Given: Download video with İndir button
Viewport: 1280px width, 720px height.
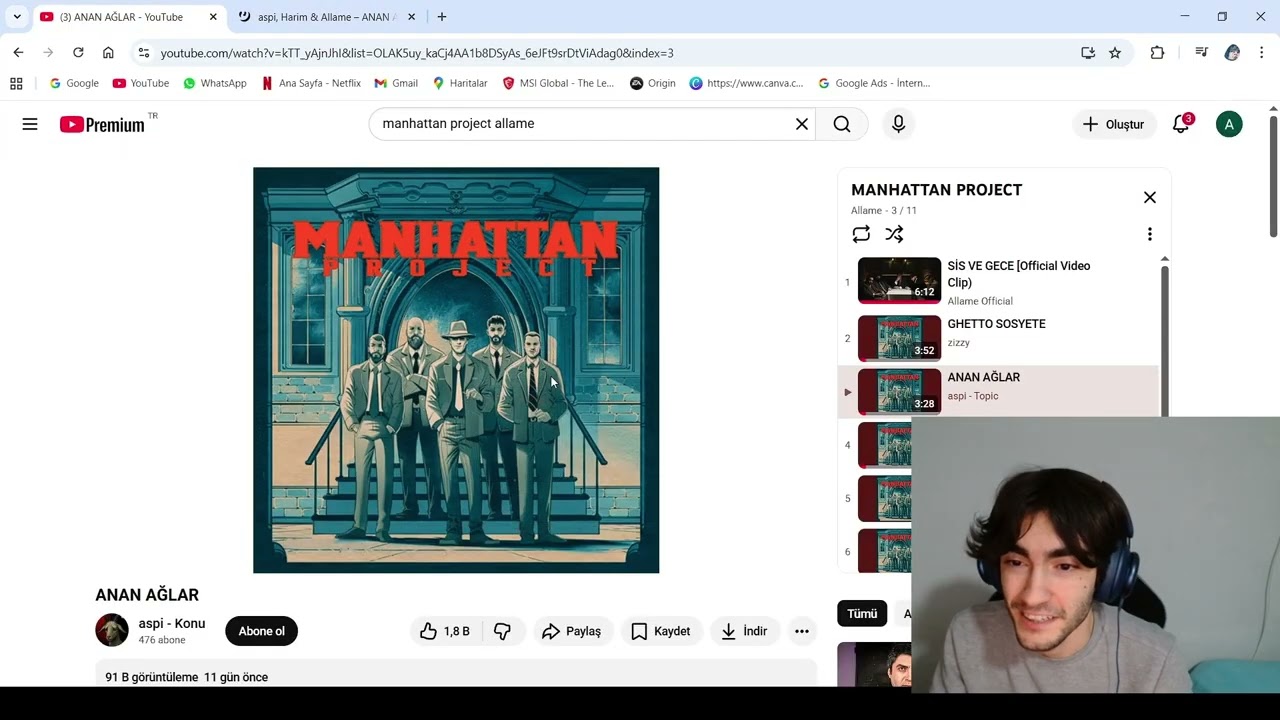Looking at the screenshot, I should tap(744, 631).
